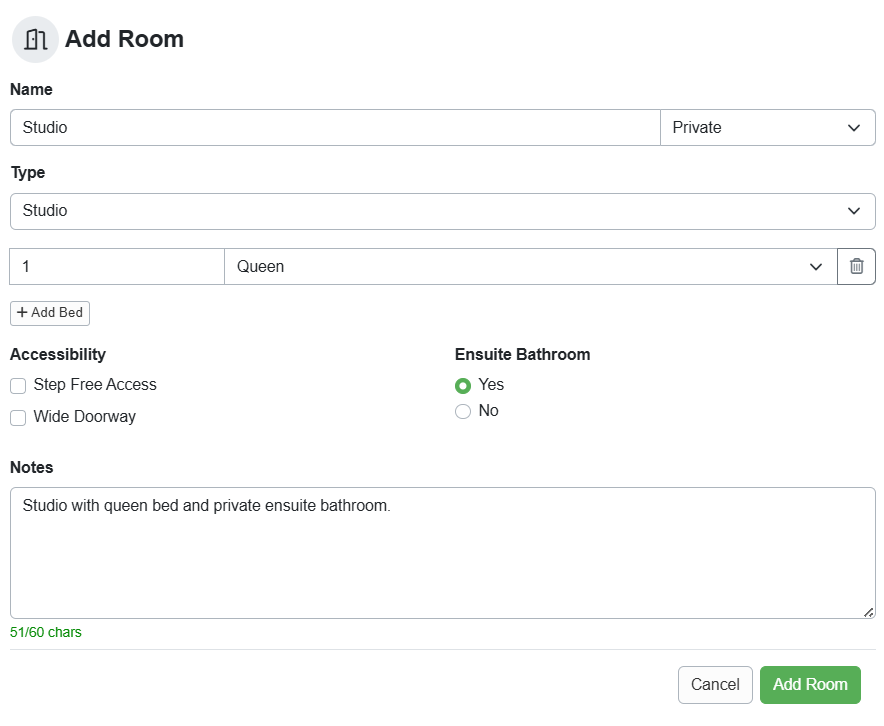This screenshot has height=726, width=884.
Task: Click the Wide Doorway label text
Action: coord(85,417)
